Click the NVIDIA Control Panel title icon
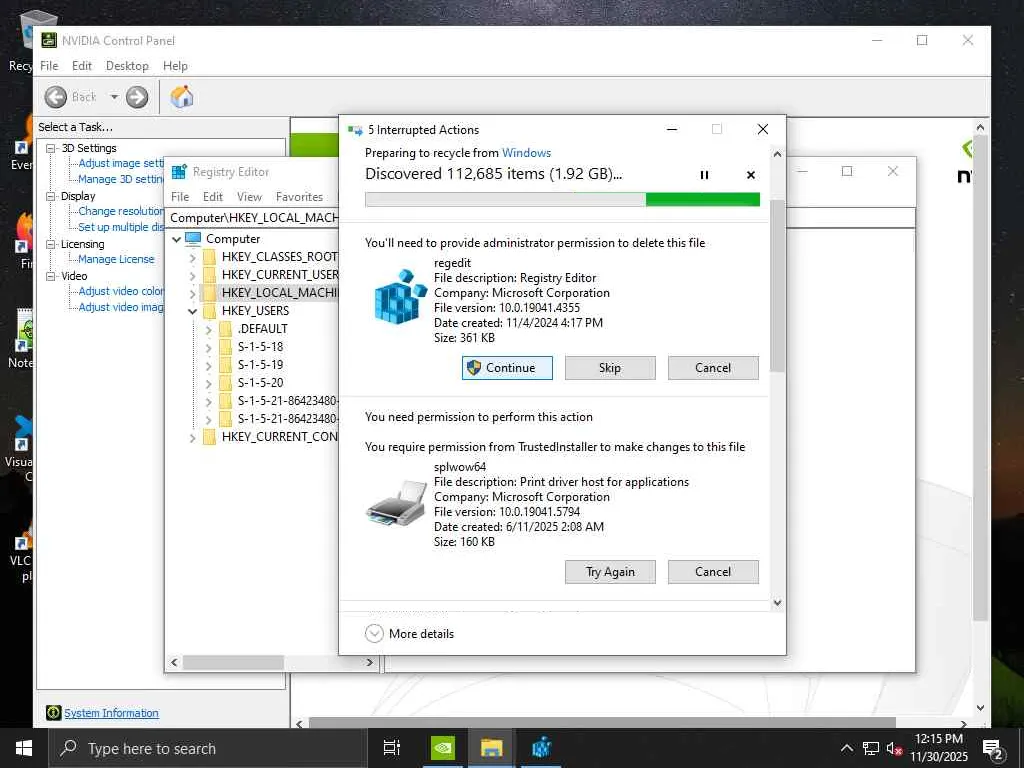 [49, 40]
